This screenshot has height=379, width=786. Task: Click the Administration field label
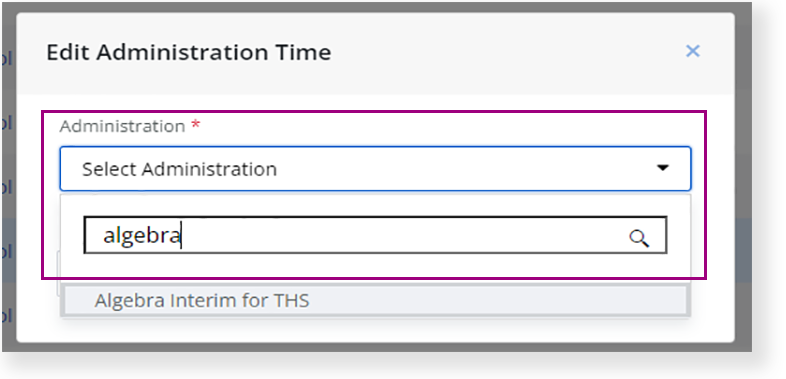[x=123, y=126]
